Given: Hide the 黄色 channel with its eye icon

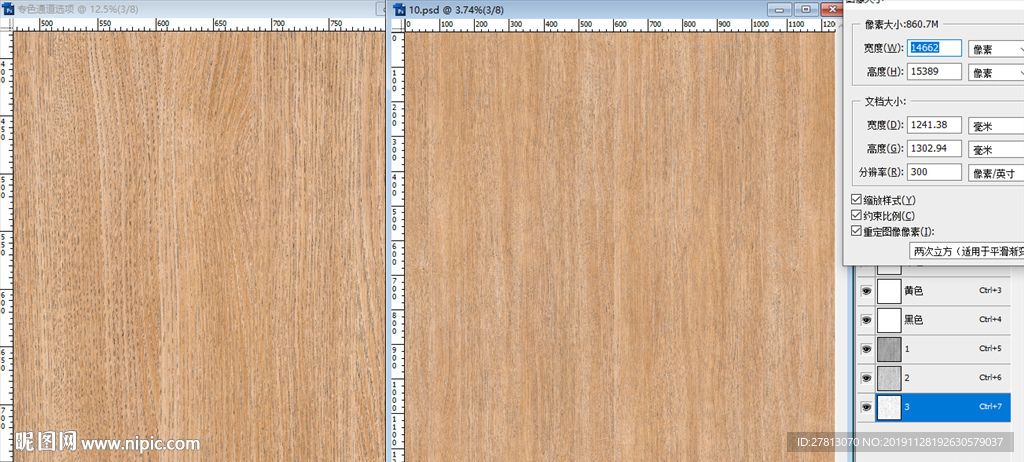Looking at the screenshot, I should tap(866, 291).
